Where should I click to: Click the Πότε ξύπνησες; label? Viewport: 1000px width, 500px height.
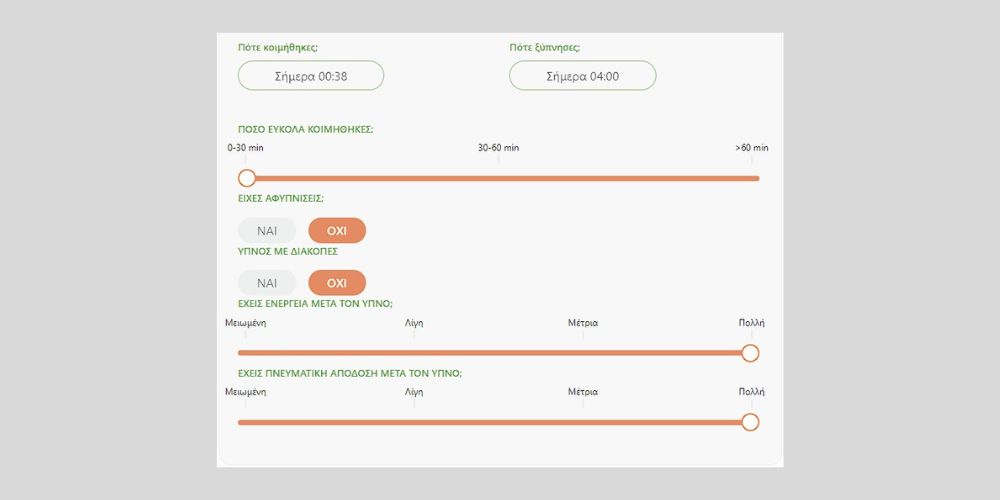[545, 47]
